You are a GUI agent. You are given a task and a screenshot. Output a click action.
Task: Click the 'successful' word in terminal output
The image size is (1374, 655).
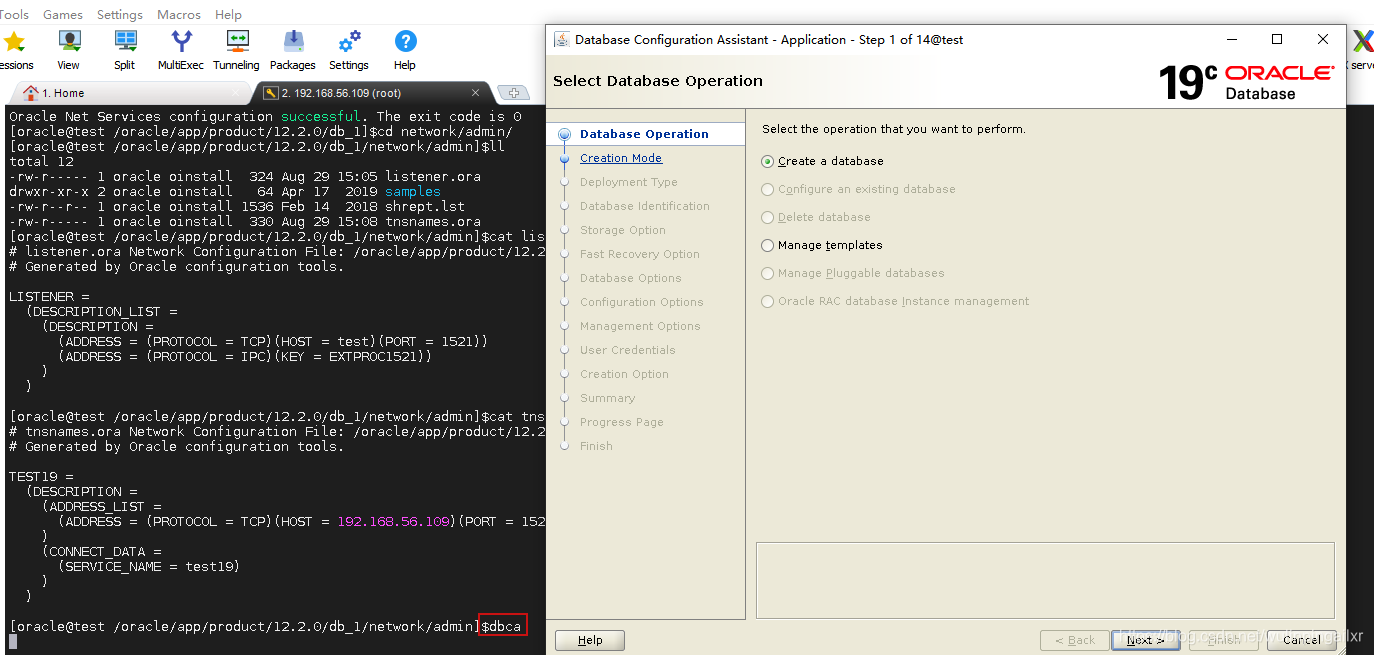[x=320, y=116]
